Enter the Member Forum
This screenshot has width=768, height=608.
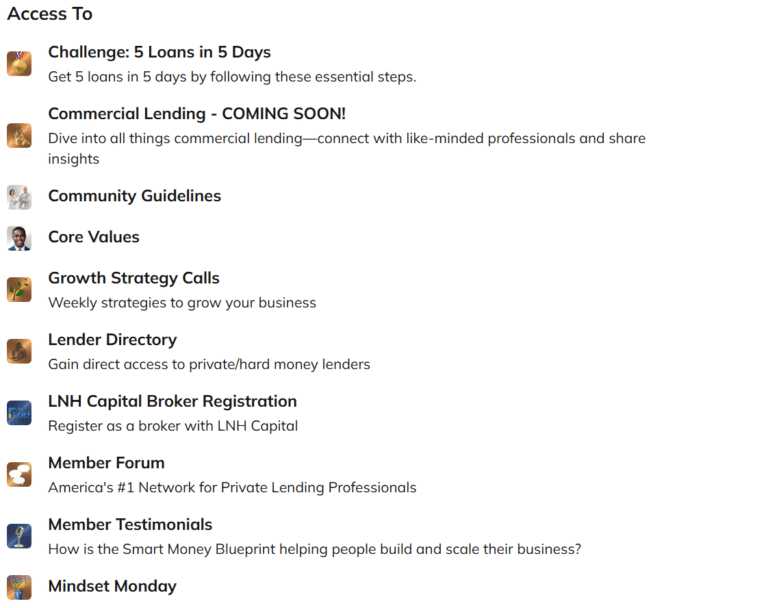[x=106, y=463]
